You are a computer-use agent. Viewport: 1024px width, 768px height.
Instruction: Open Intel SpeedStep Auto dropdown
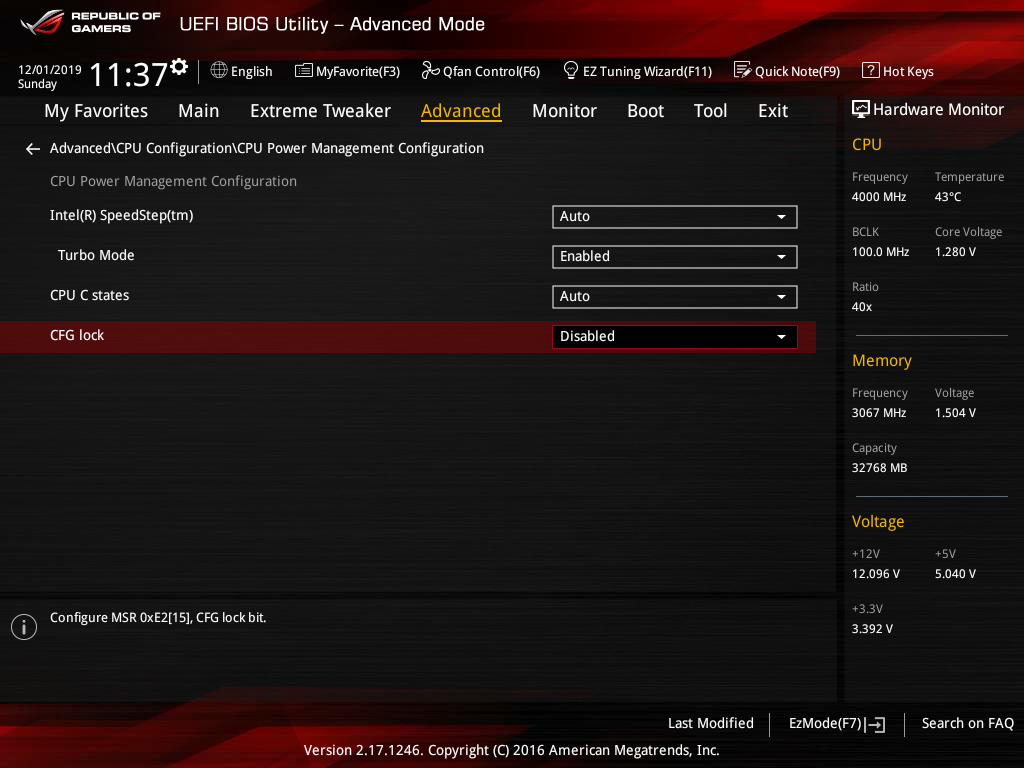[x=675, y=217]
